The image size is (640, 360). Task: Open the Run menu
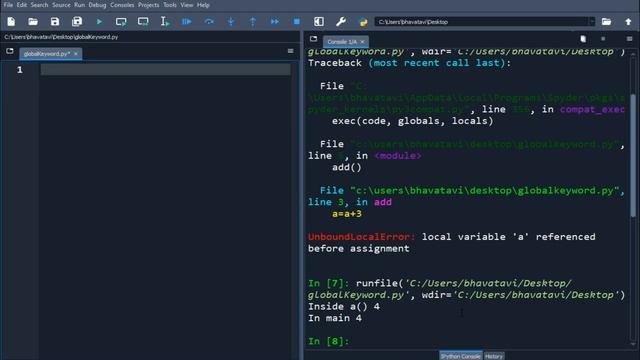[x=79, y=5]
